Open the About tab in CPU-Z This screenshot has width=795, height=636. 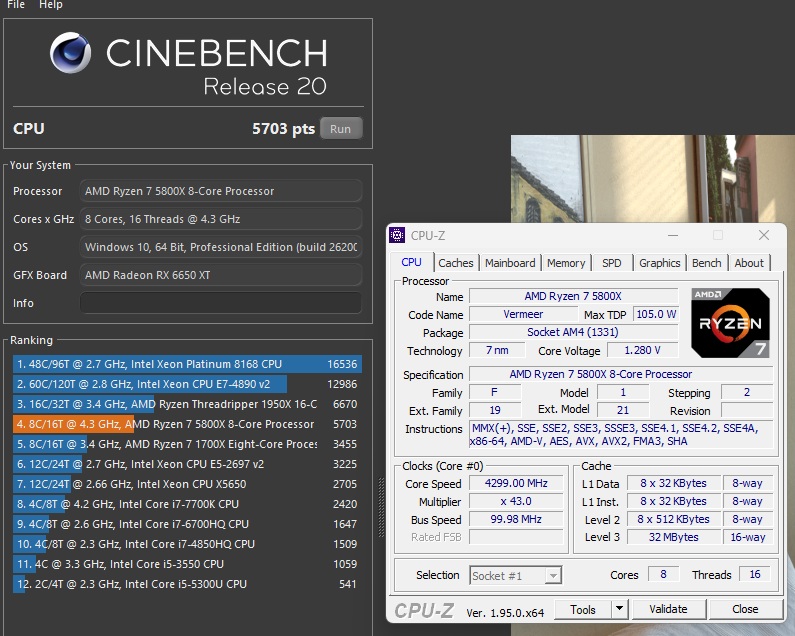(749, 263)
